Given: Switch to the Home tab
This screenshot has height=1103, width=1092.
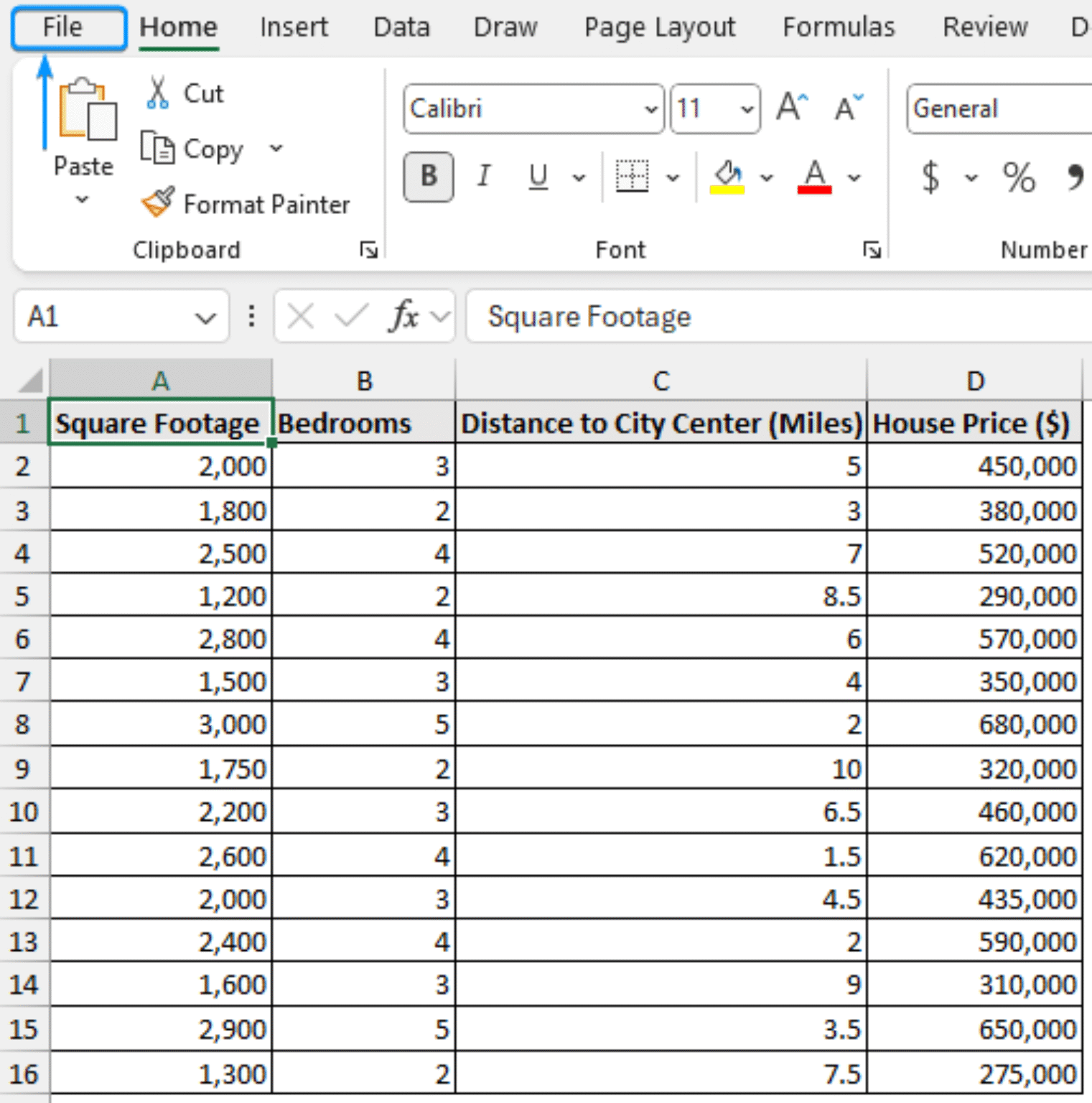Looking at the screenshot, I should [178, 27].
